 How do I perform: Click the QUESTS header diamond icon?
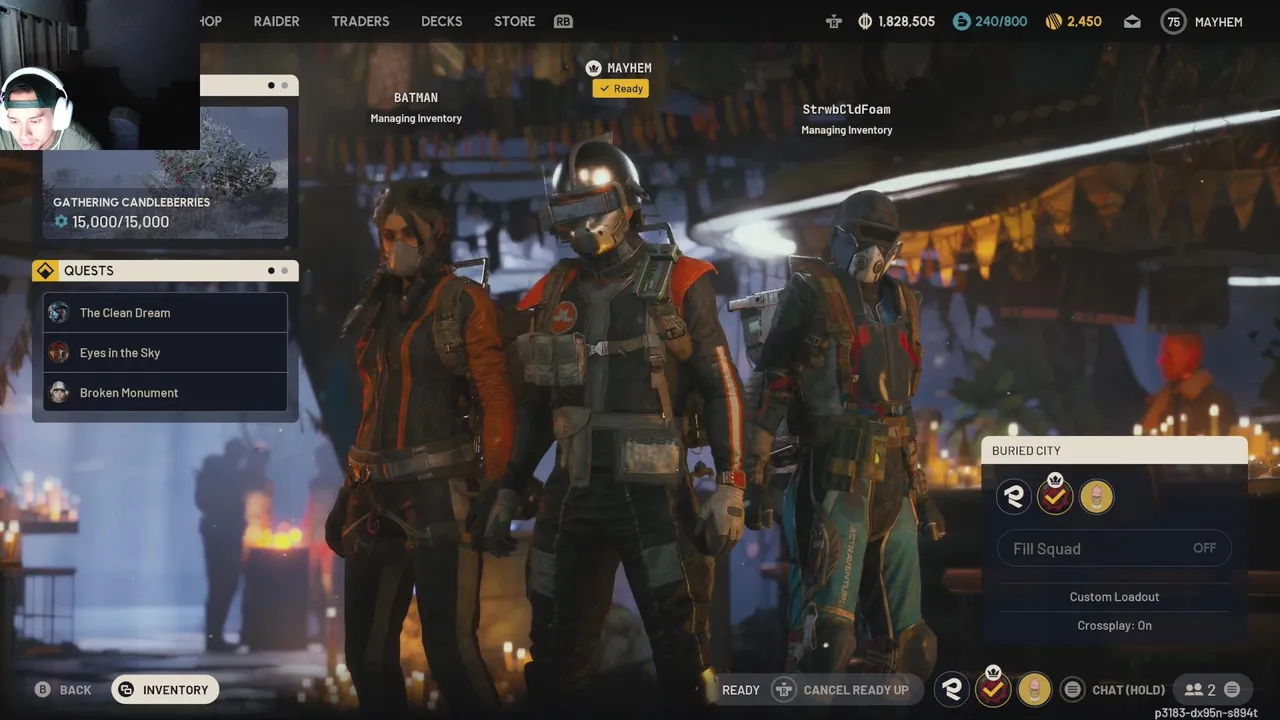45,271
